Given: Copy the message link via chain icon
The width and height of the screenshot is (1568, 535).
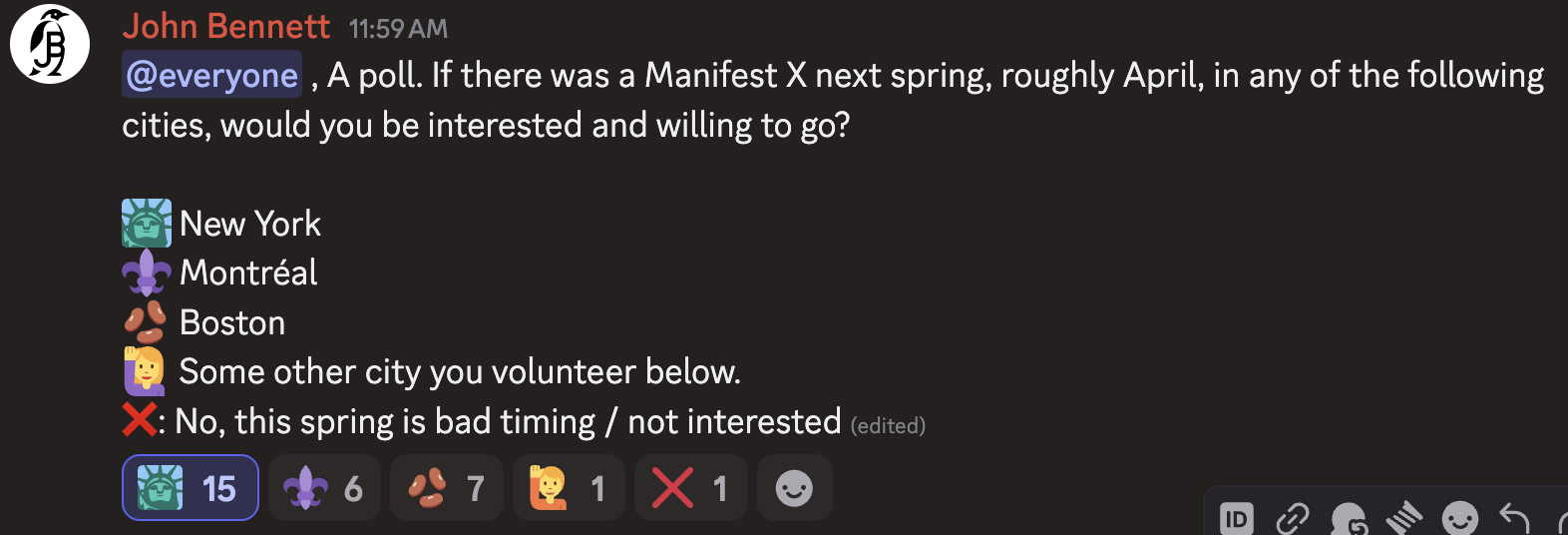Looking at the screenshot, I should click(1293, 518).
